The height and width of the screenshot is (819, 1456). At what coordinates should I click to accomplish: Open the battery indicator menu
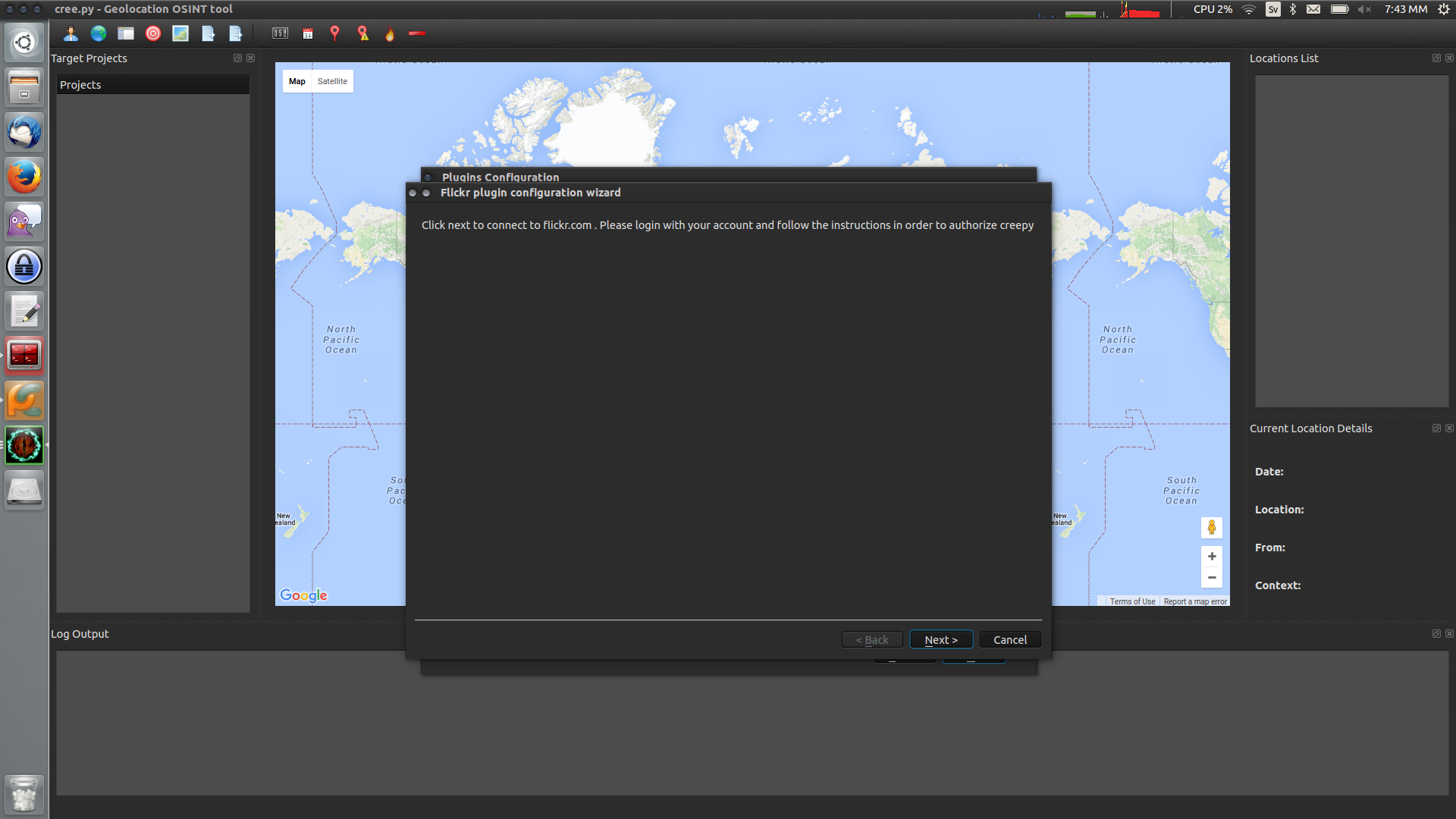pos(1340,9)
